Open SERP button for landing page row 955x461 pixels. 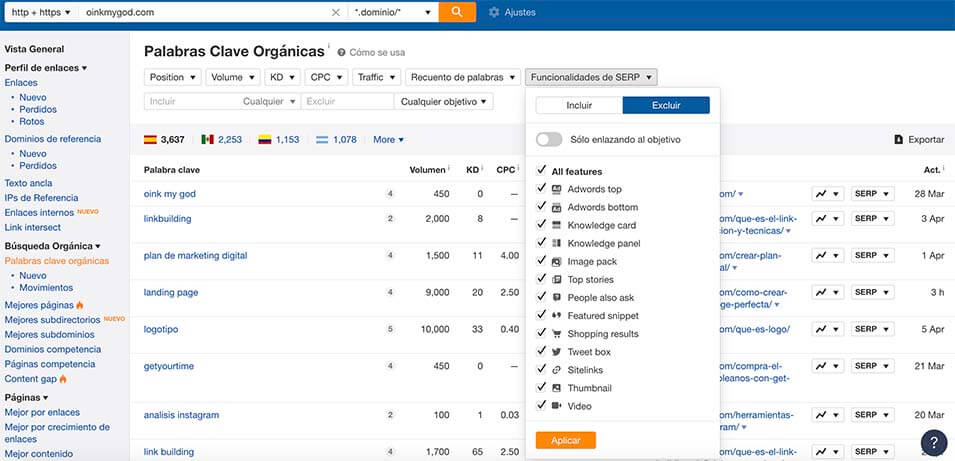pyautogui.click(x=873, y=292)
